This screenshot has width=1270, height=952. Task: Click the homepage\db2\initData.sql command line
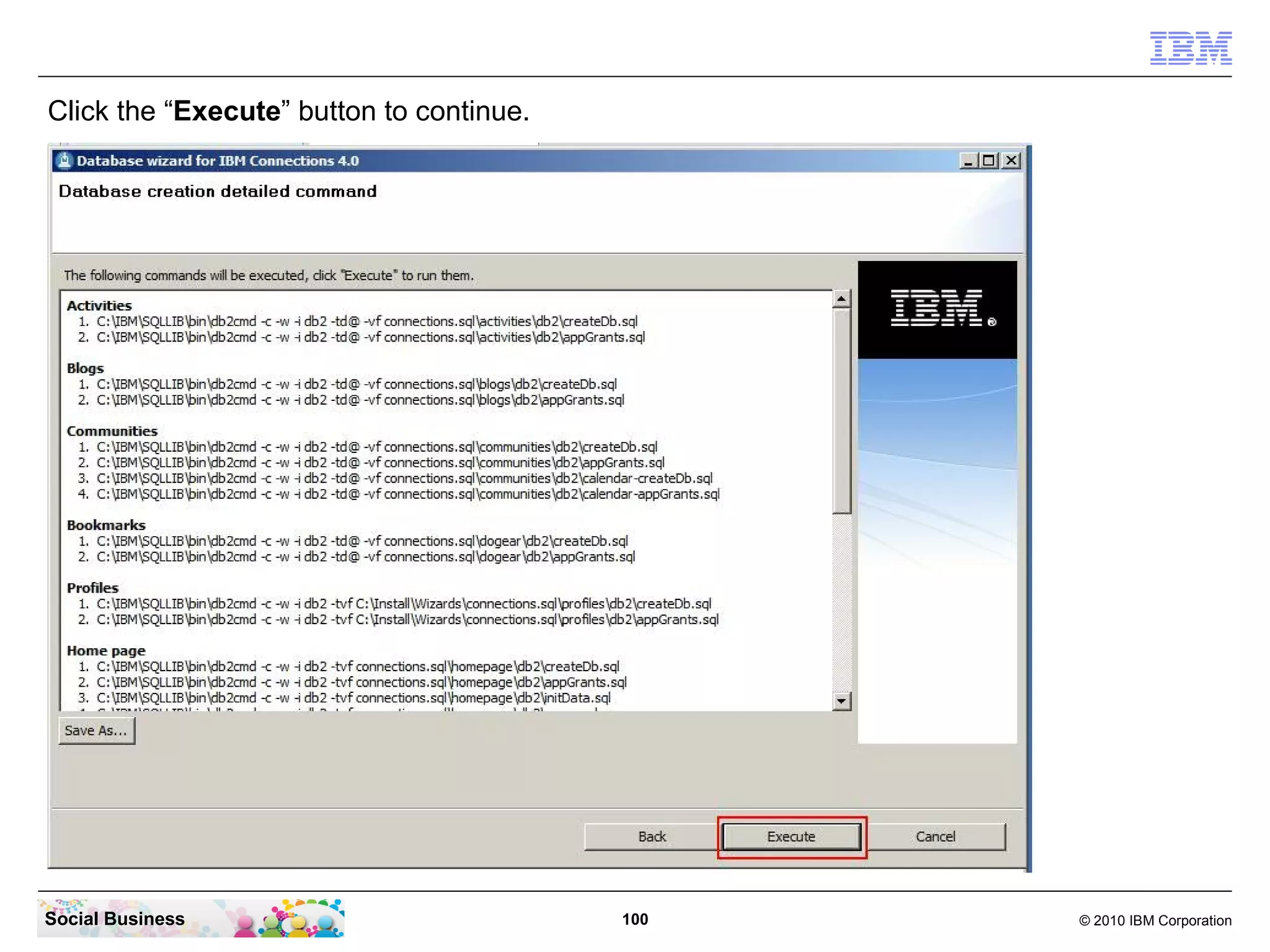tap(345, 698)
